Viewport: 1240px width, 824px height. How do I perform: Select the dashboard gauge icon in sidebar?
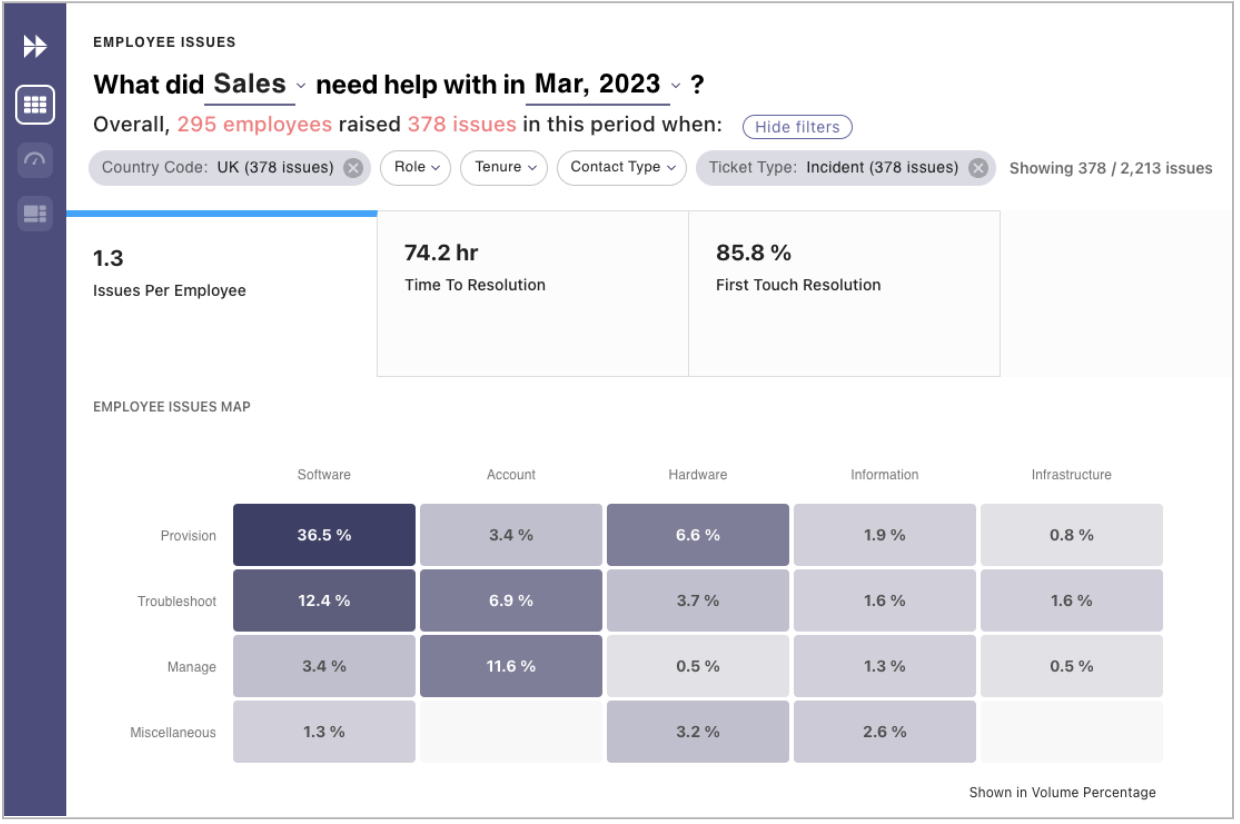pos(35,161)
